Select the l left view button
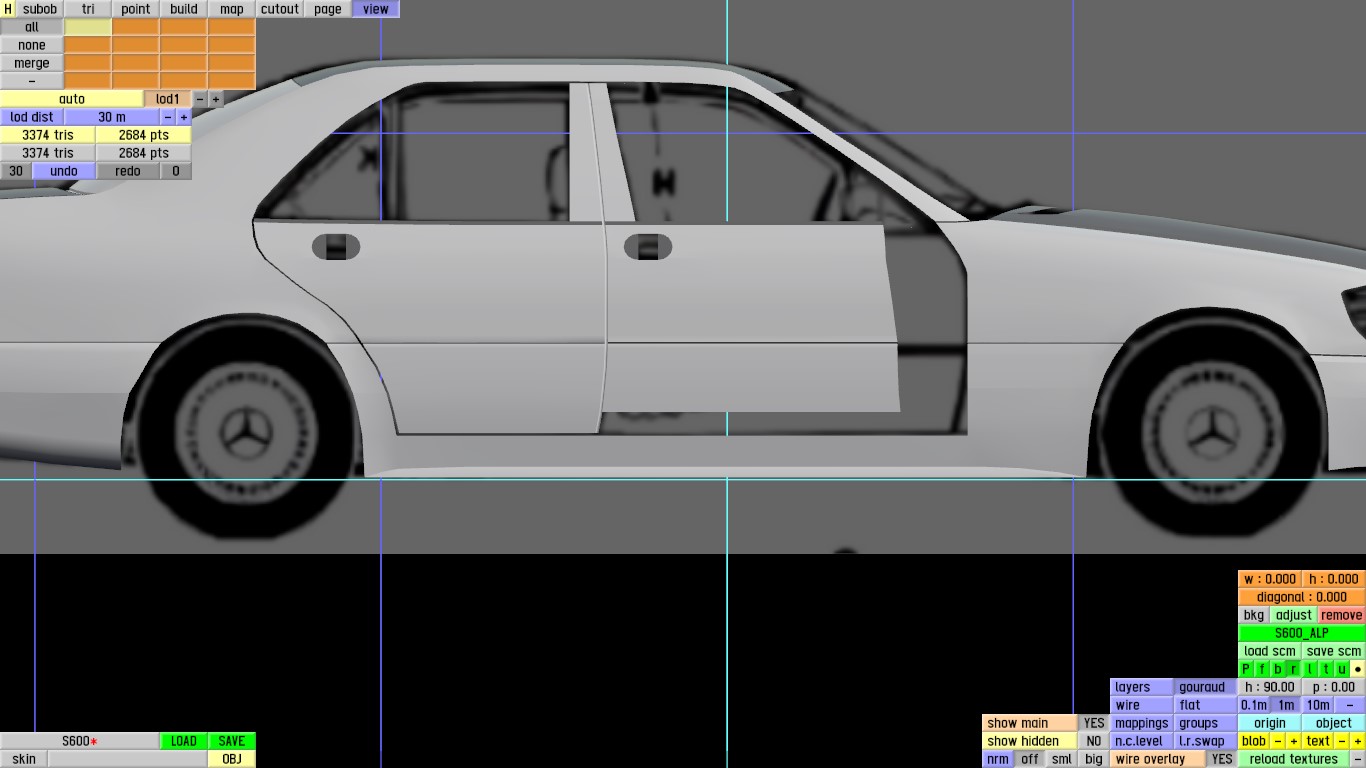The image size is (1366, 768). [x=1310, y=669]
